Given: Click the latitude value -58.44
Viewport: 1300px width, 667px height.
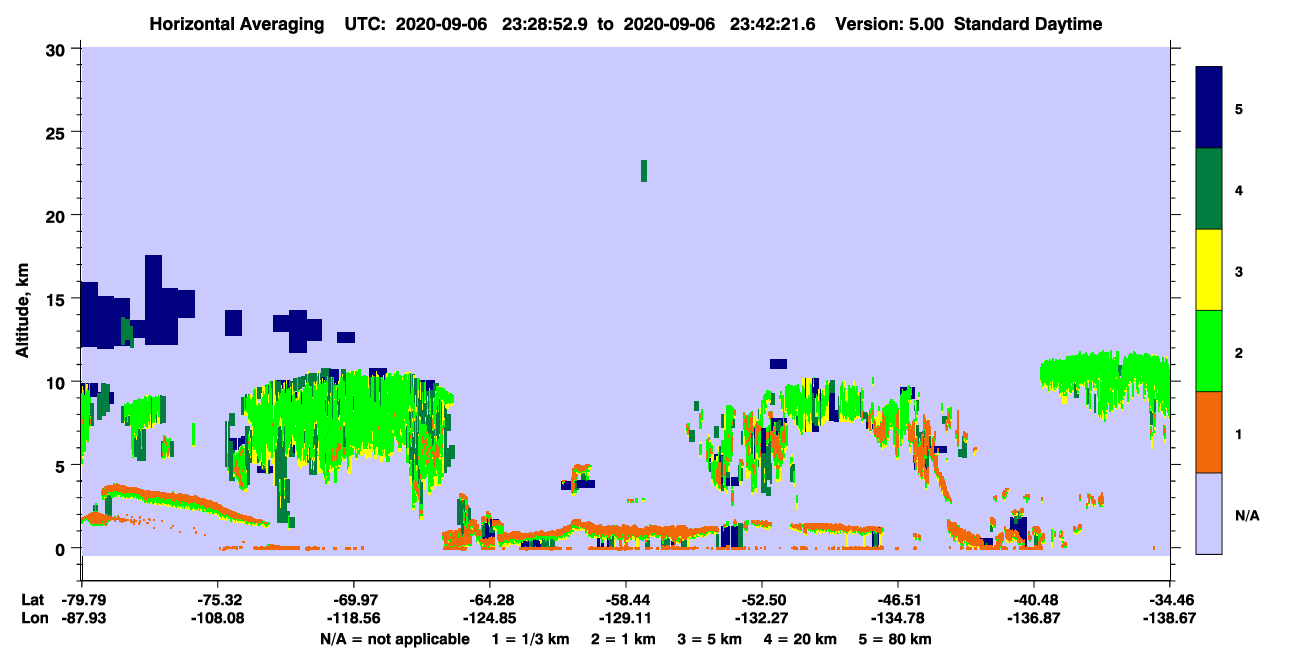Looking at the screenshot, I should pos(626,600).
